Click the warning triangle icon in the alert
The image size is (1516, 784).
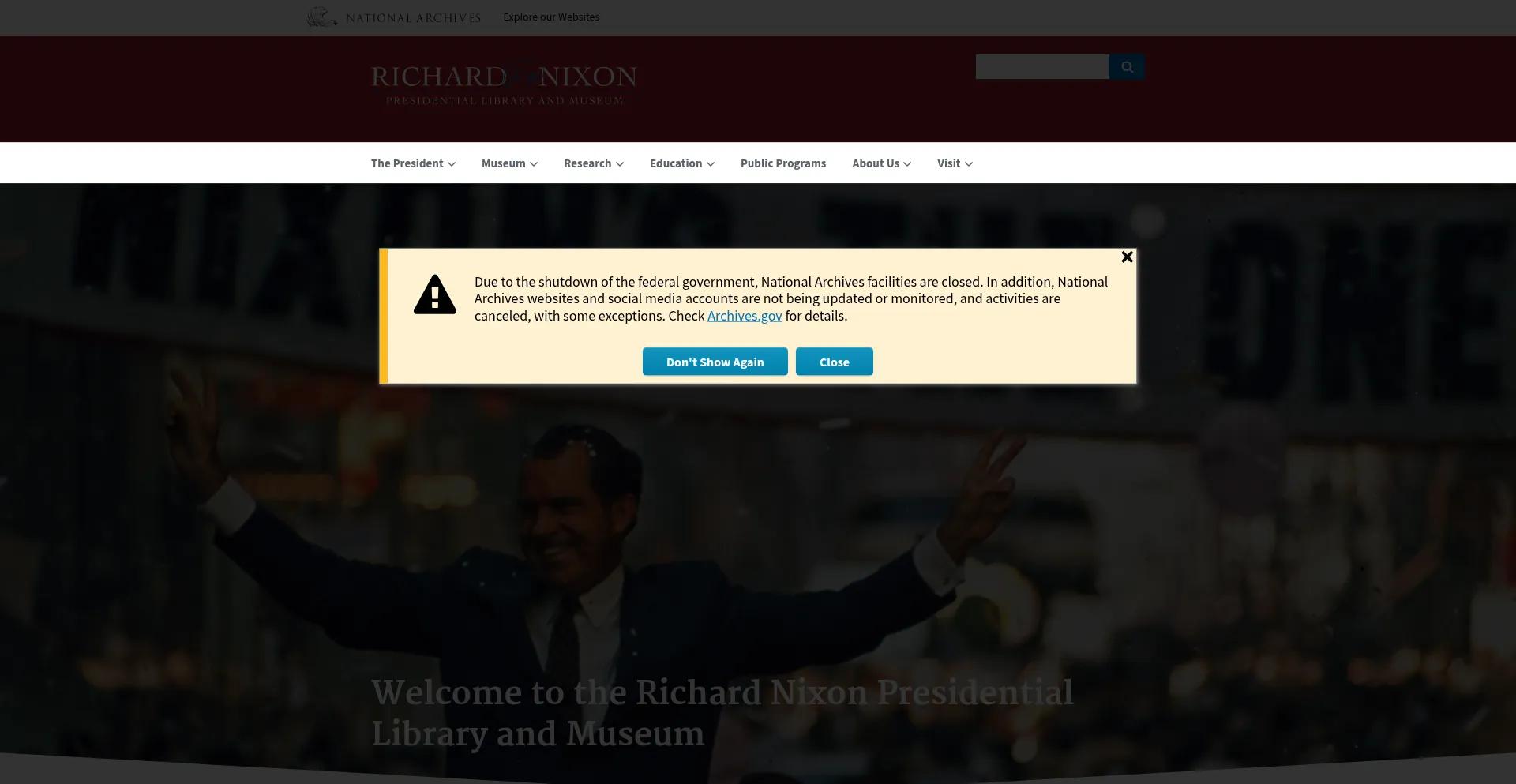pyautogui.click(x=435, y=295)
